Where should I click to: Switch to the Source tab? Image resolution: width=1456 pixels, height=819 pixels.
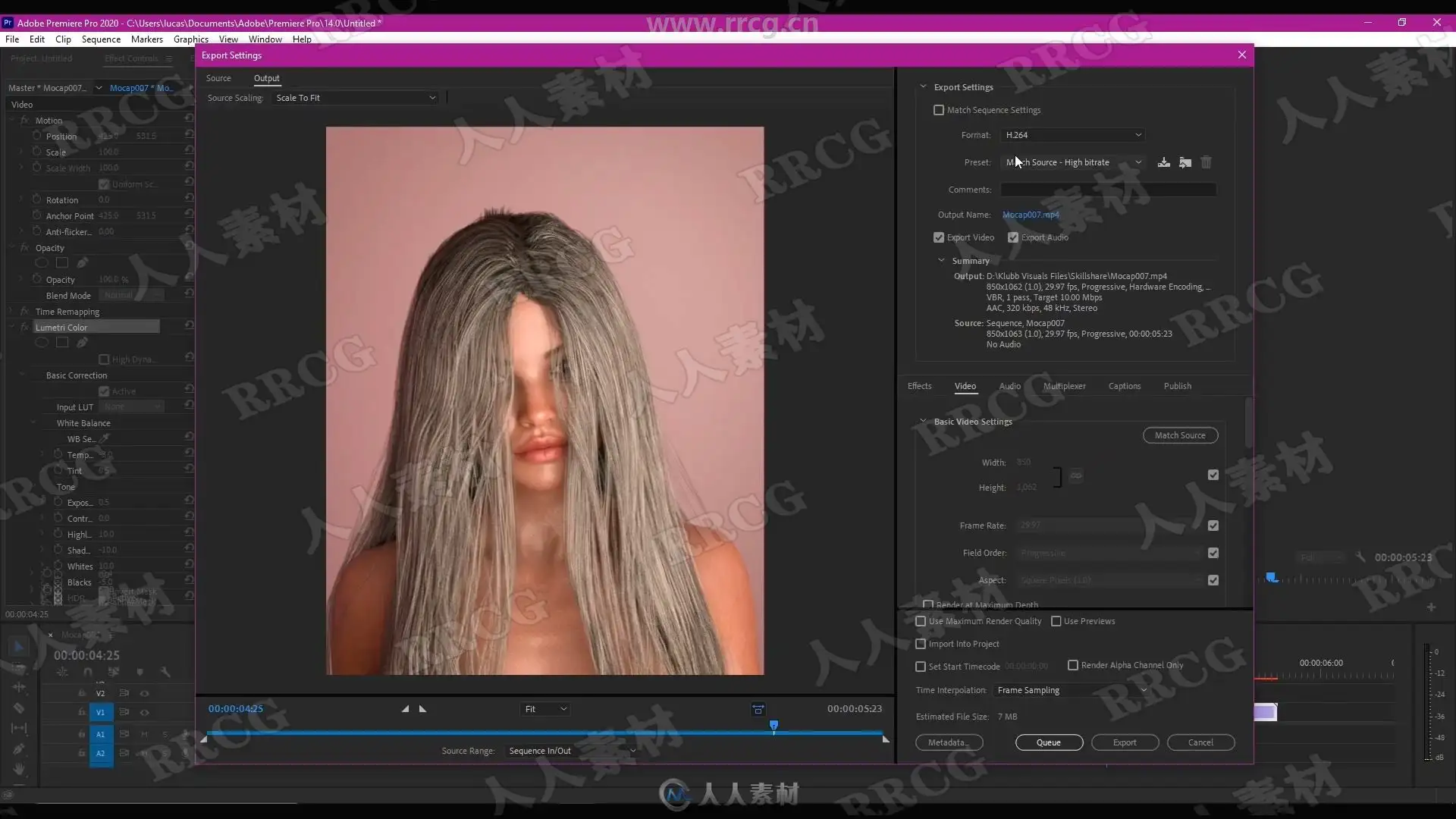click(218, 78)
